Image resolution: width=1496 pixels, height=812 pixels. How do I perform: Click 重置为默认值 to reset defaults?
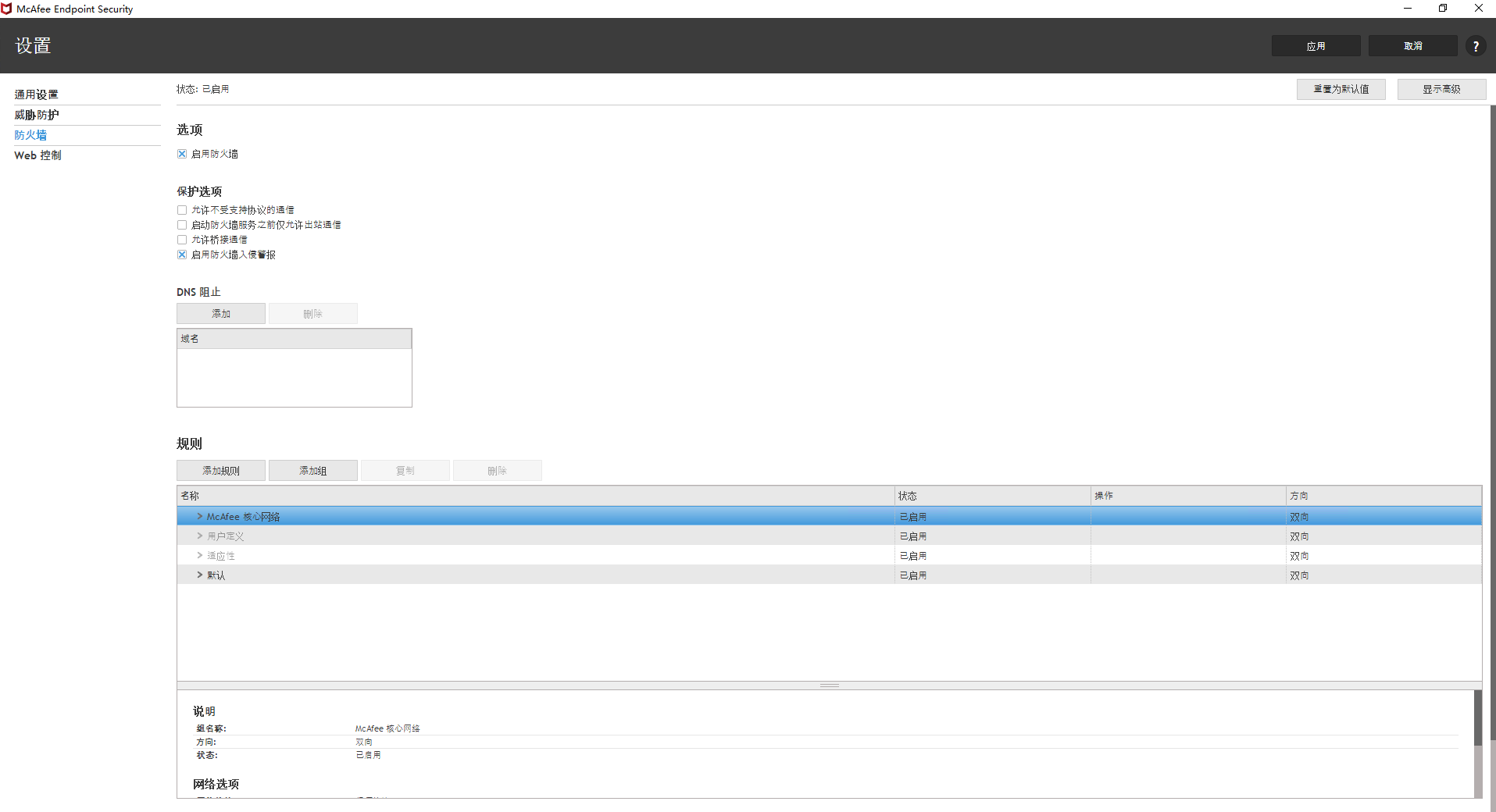1341,89
